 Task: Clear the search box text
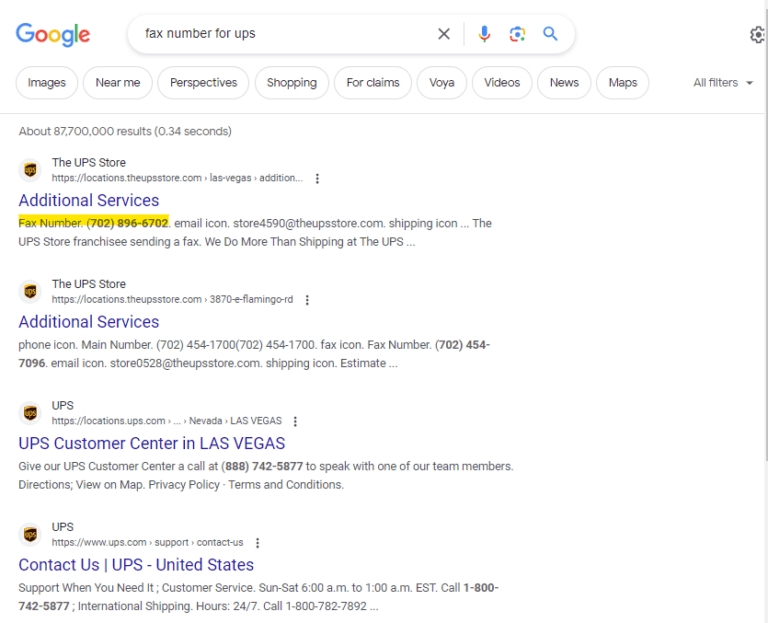pyautogui.click(x=444, y=34)
